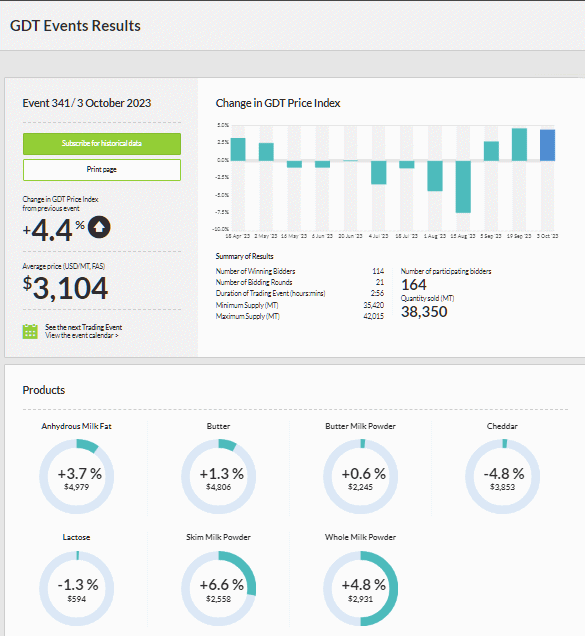Viewport: 585px width, 636px height.
Task: Click the Products section heading
Action: 44,390
